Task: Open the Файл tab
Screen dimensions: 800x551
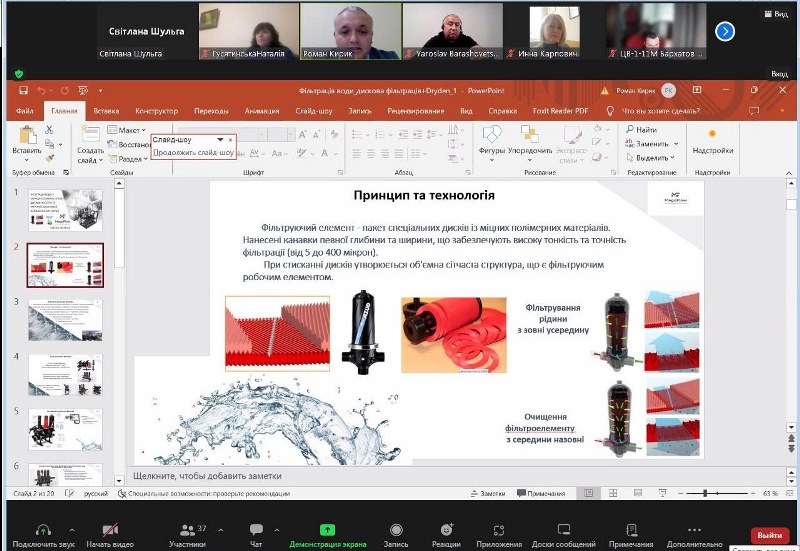Action: [x=24, y=111]
